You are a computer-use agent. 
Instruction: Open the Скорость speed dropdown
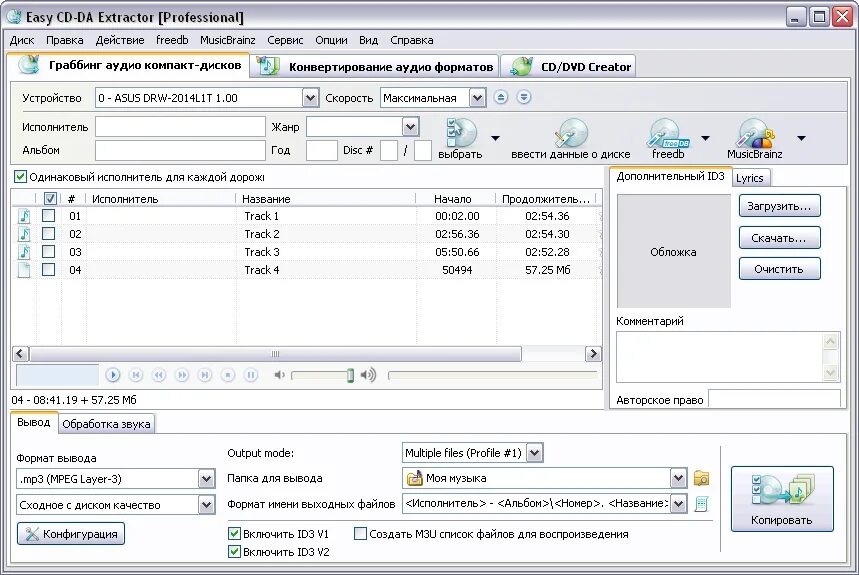click(x=477, y=98)
